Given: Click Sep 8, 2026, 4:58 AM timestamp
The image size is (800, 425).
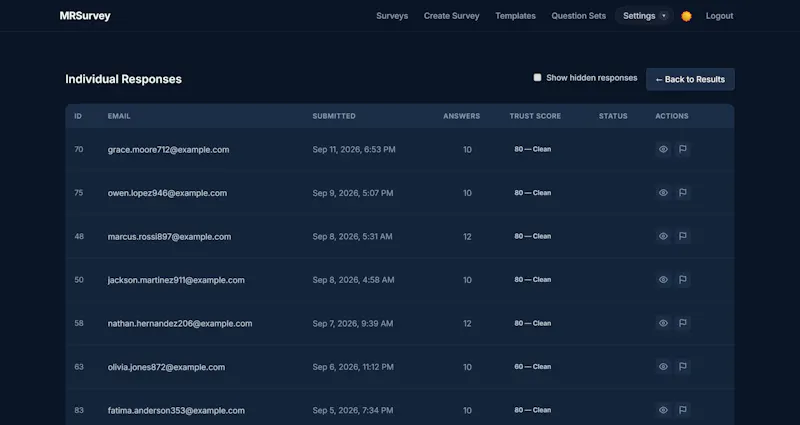Looking at the screenshot, I should coord(354,280).
